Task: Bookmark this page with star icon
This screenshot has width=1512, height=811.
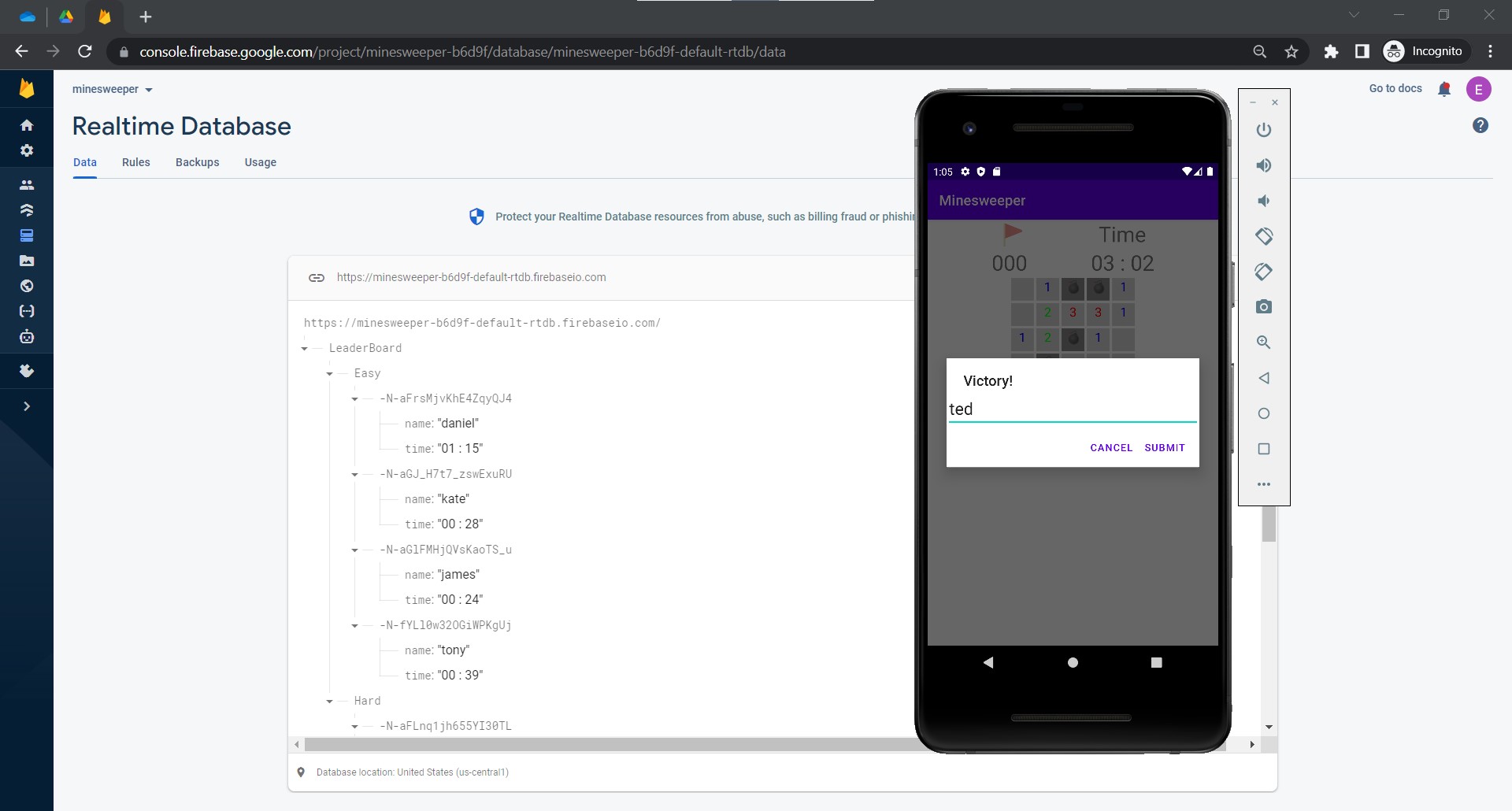Action: pyautogui.click(x=1291, y=52)
